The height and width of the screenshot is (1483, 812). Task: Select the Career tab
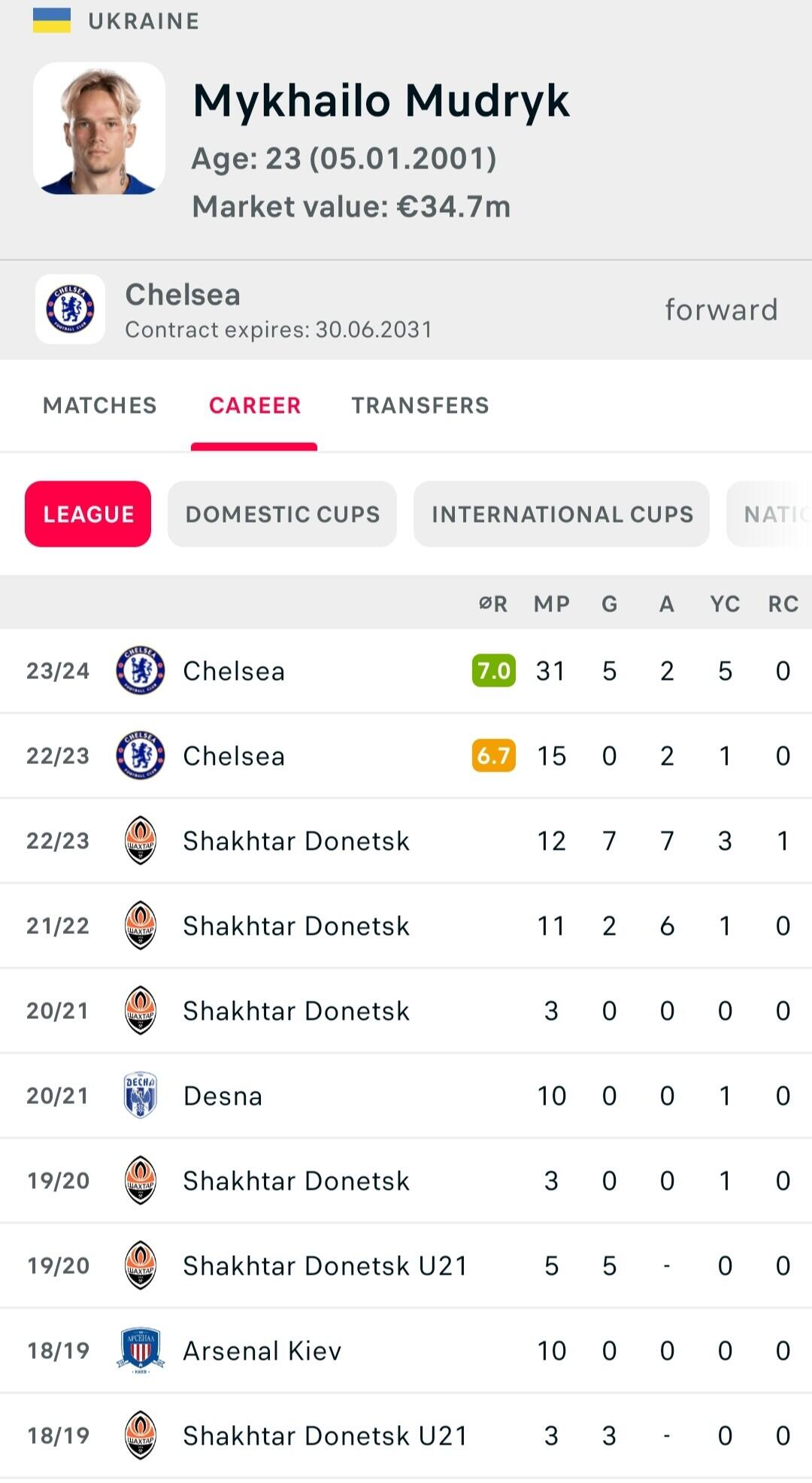[x=255, y=405]
